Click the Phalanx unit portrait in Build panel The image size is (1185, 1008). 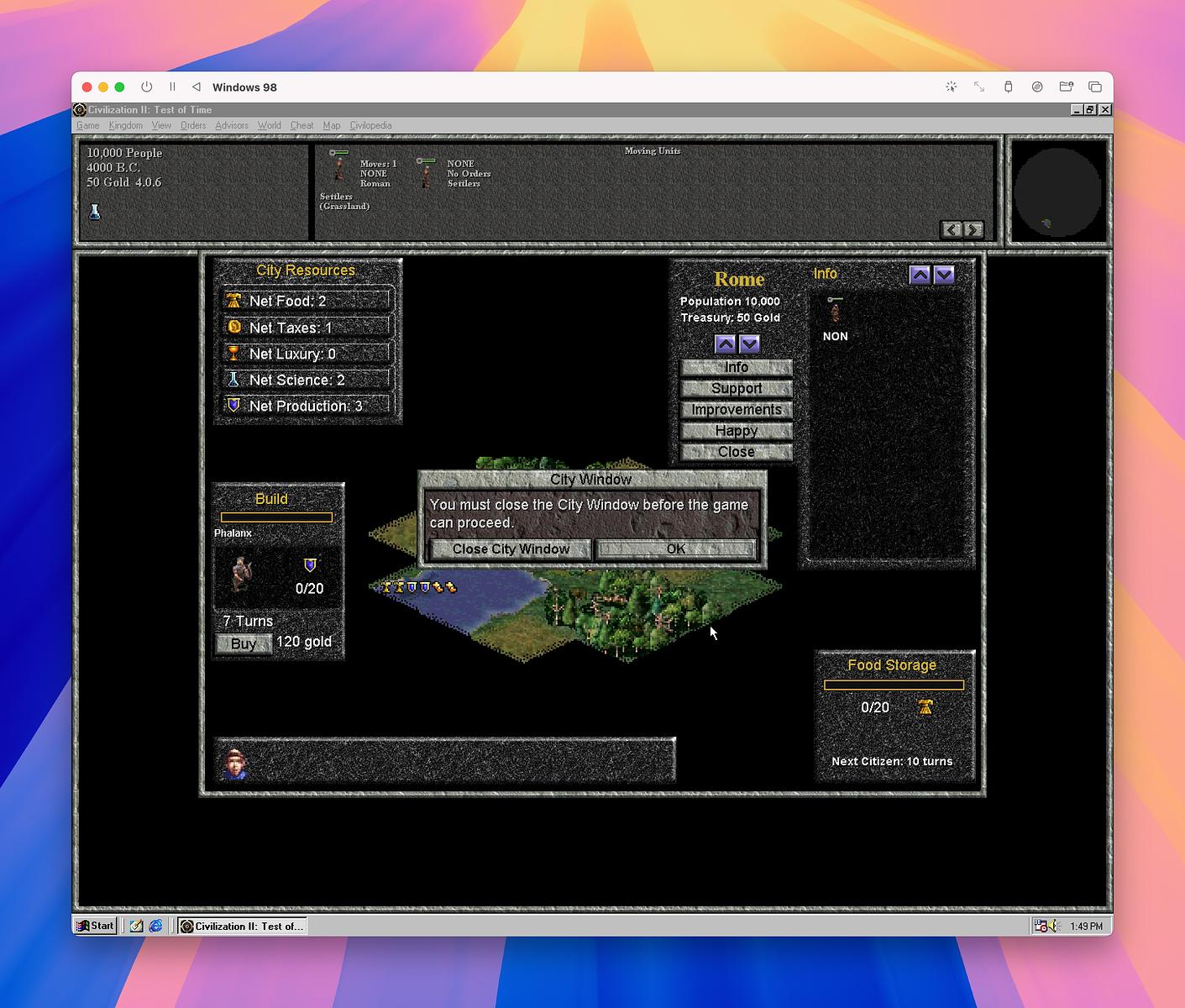click(242, 574)
